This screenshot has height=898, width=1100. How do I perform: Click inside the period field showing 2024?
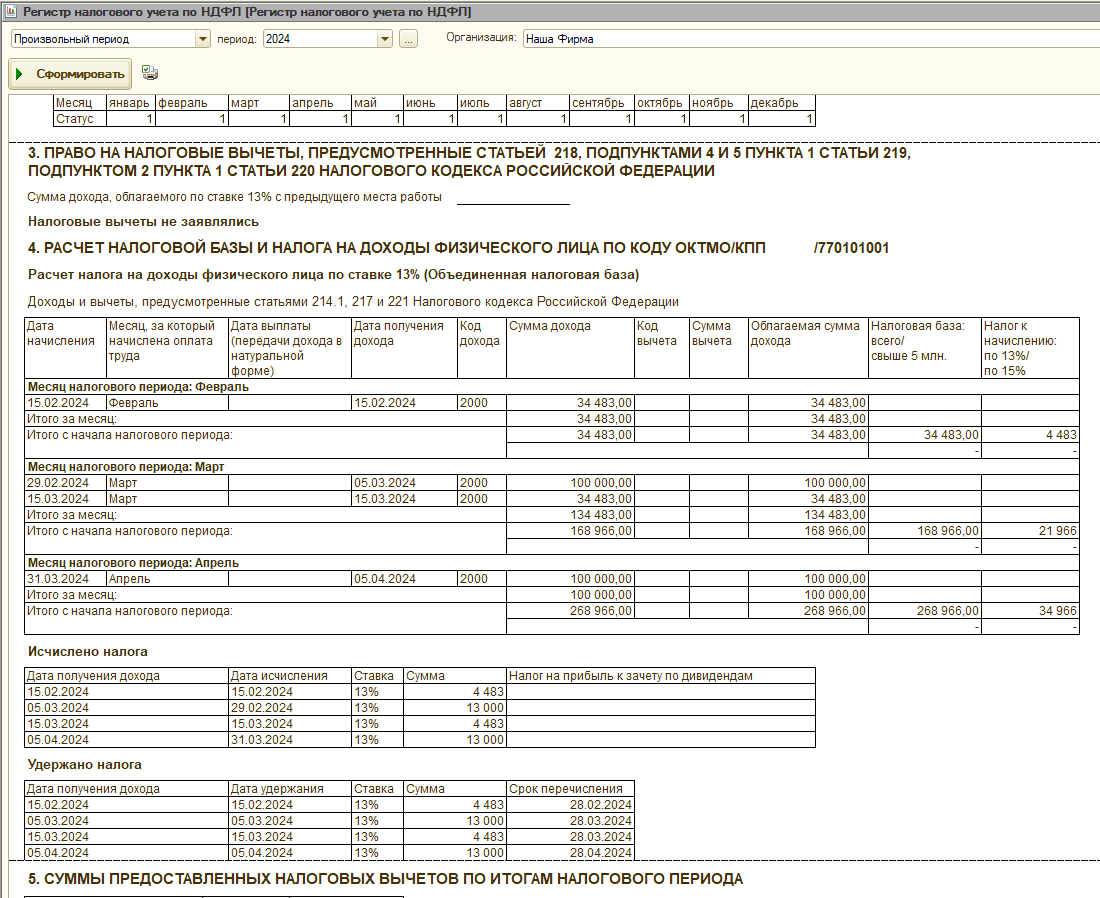click(318, 39)
